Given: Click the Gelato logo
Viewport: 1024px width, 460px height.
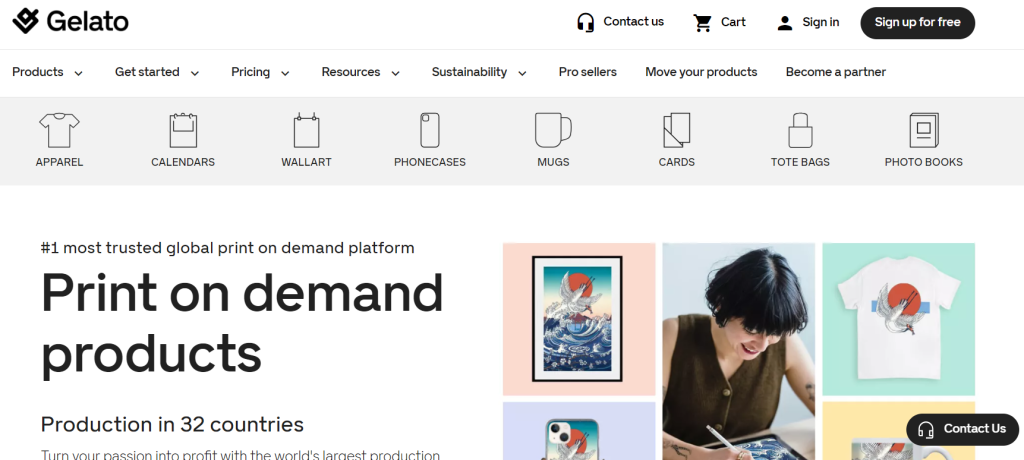Looking at the screenshot, I should [71, 22].
